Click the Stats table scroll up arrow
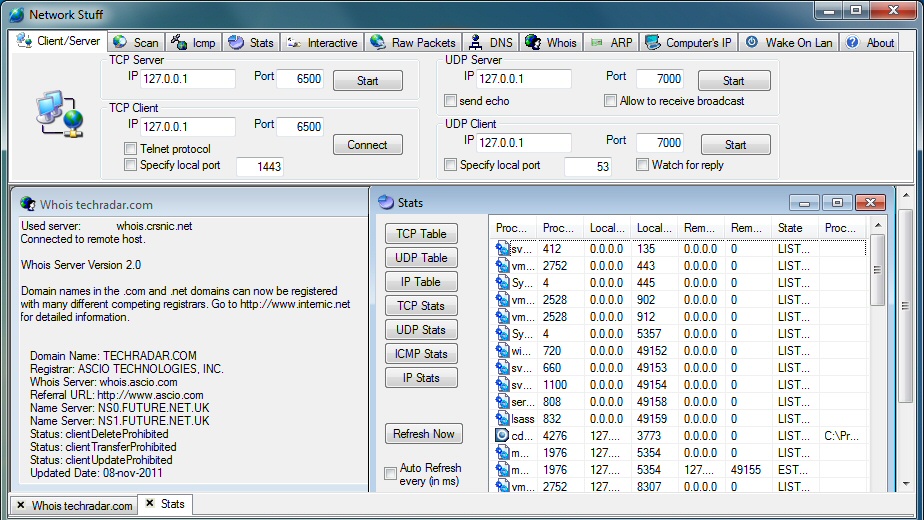 [877, 225]
